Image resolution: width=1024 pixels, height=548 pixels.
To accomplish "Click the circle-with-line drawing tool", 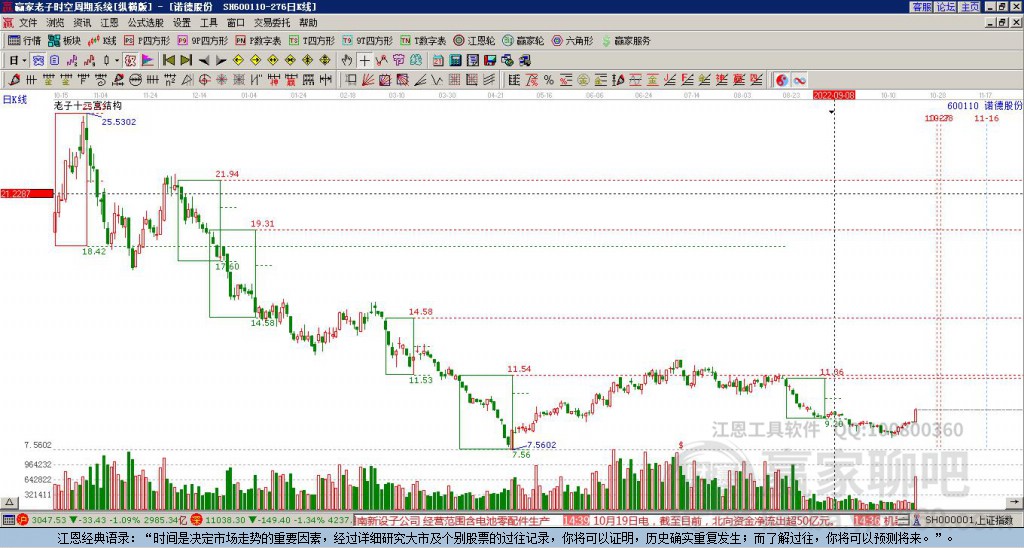I will pos(135,80).
